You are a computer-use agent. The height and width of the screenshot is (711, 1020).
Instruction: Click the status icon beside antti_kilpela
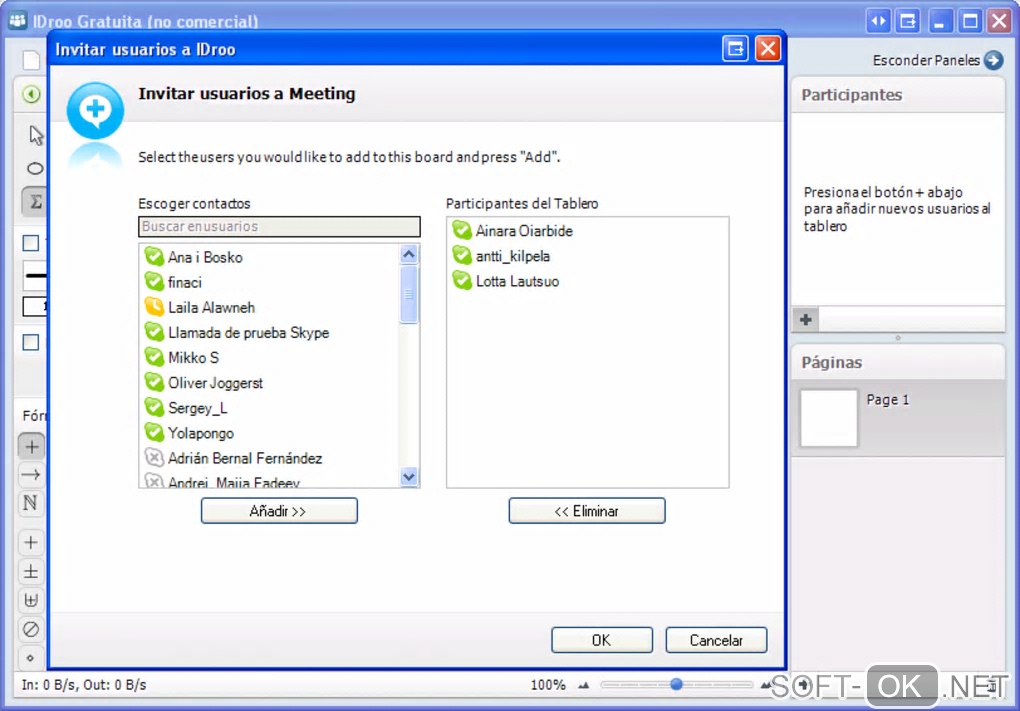pyautogui.click(x=462, y=255)
